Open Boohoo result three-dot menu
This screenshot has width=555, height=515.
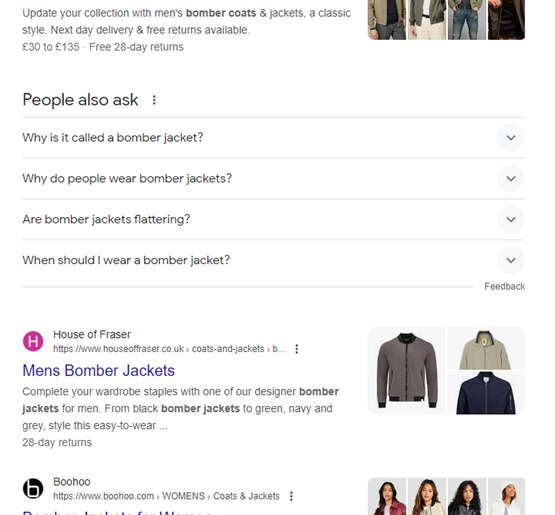pyautogui.click(x=291, y=496)
